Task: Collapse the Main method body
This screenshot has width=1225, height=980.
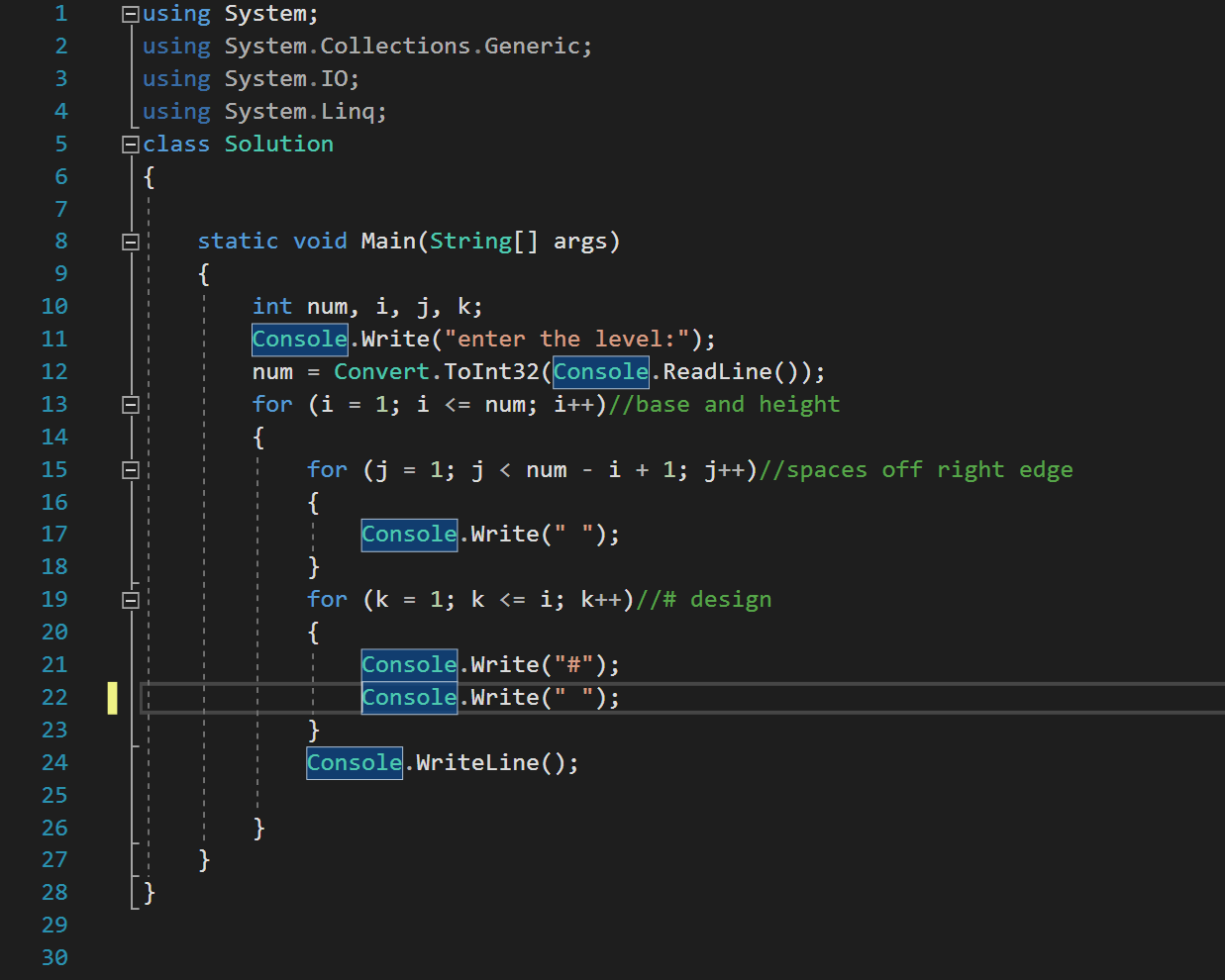Action: click(130, 241)
